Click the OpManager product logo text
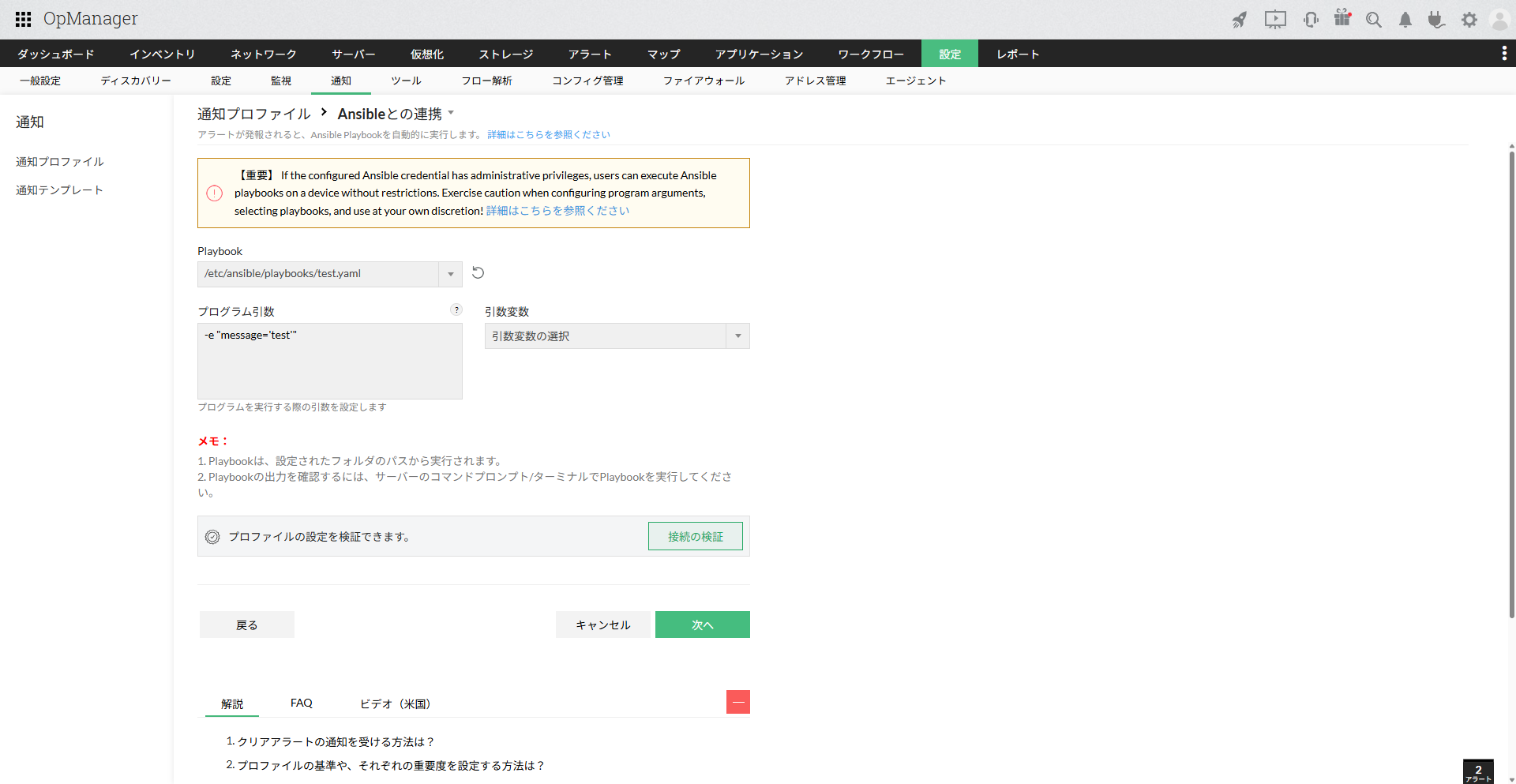 91,19
